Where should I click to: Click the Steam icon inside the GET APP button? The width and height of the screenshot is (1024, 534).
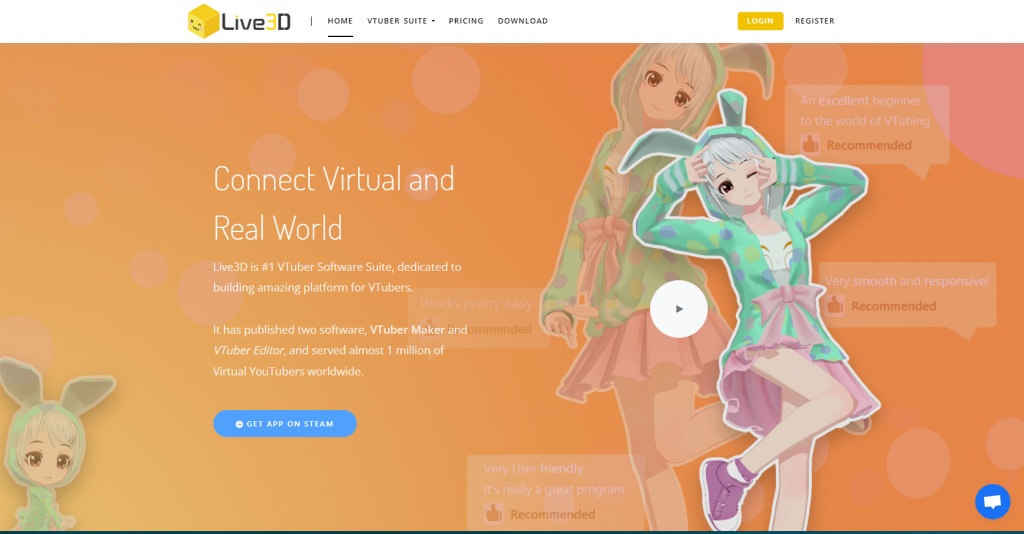coord(239,424)
